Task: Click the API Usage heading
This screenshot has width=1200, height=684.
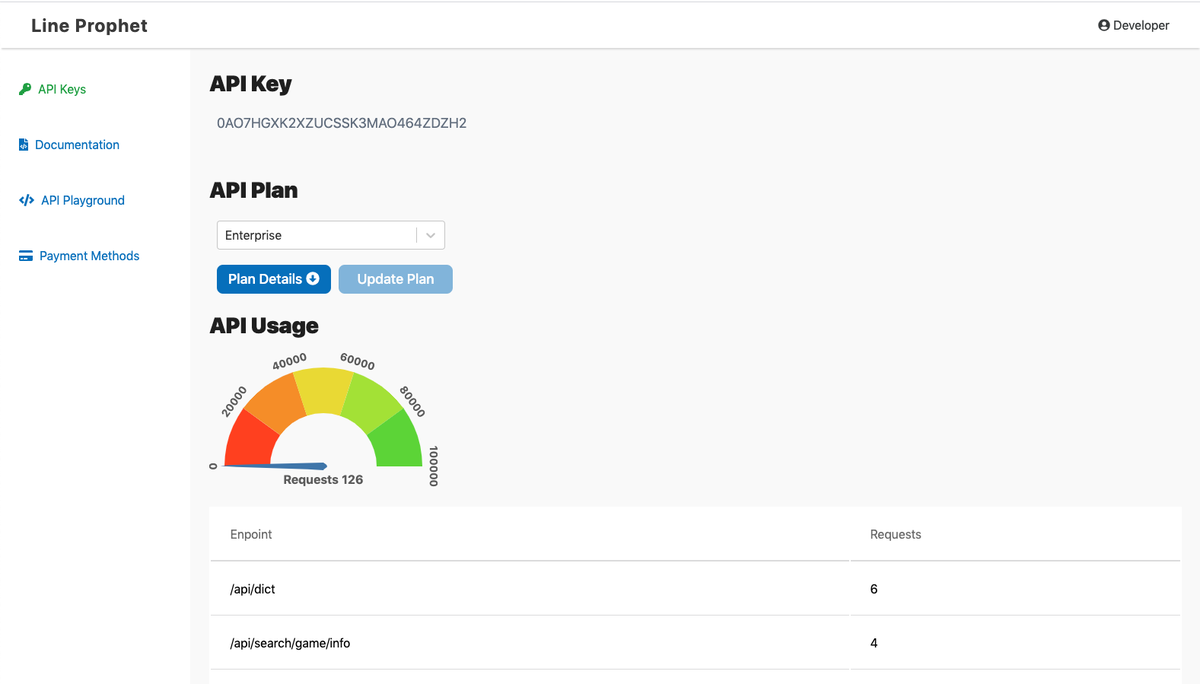Action: click(x=264, y=326)
